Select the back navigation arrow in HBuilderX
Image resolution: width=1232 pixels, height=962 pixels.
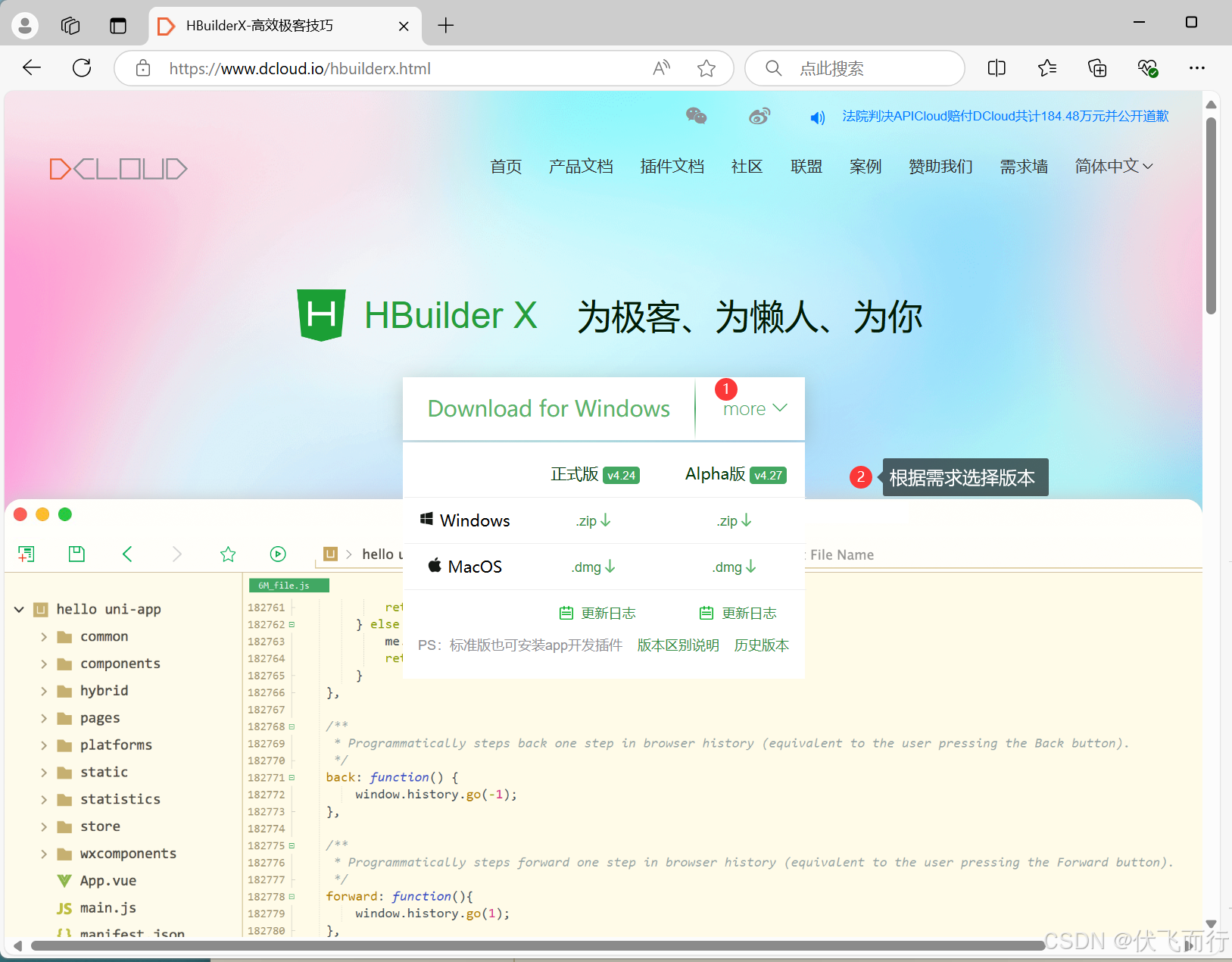127,554
